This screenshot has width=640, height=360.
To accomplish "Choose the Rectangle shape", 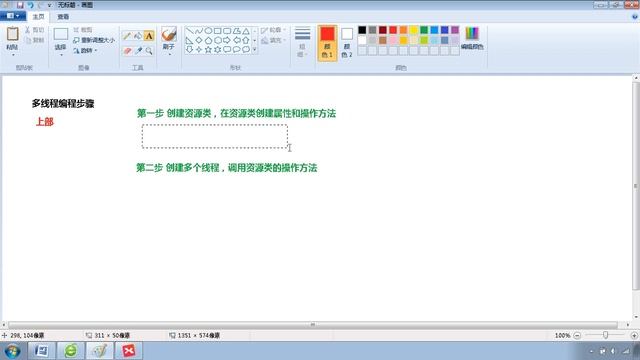I will (x=218, y=31).
